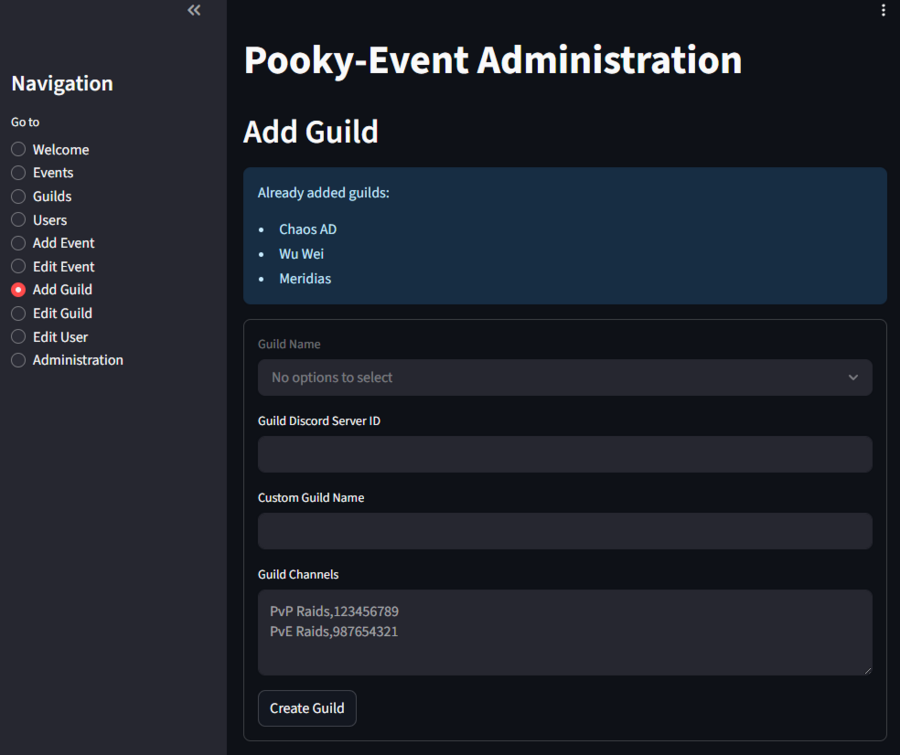Click the Guild Channels text area

(x=564, y=632)
